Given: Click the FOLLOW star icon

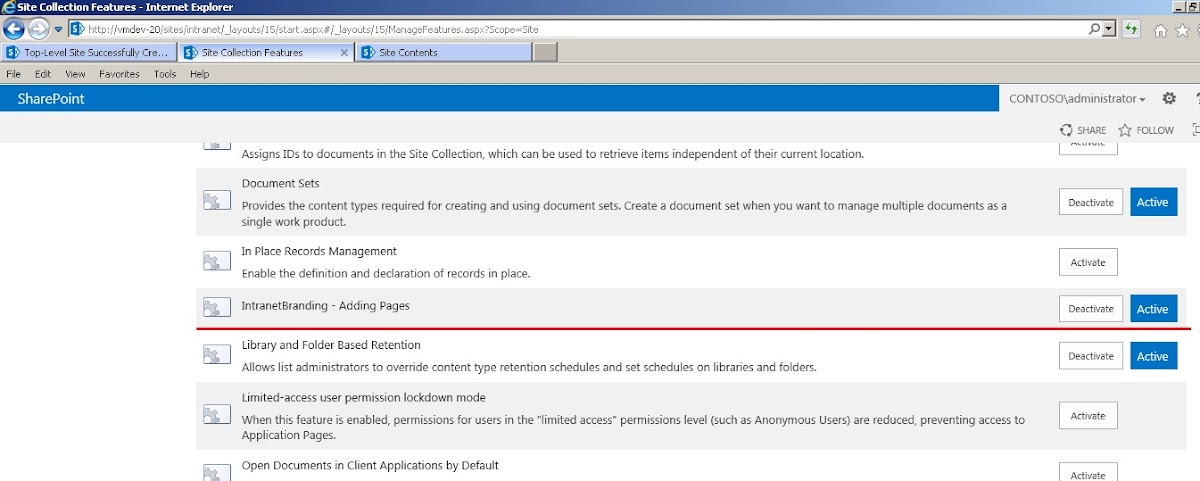Looking at the screenshot, I should click(x=1125, y=130).
